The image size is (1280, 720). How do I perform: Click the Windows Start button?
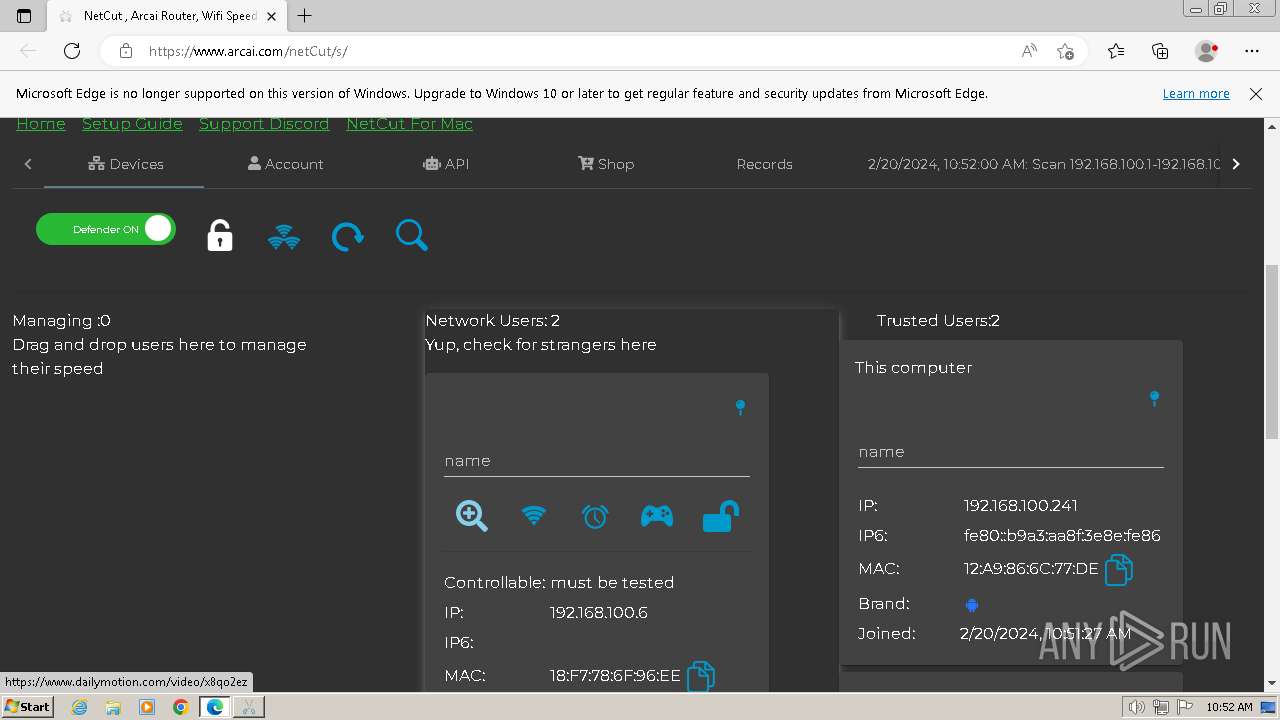[x=27, y=706]
